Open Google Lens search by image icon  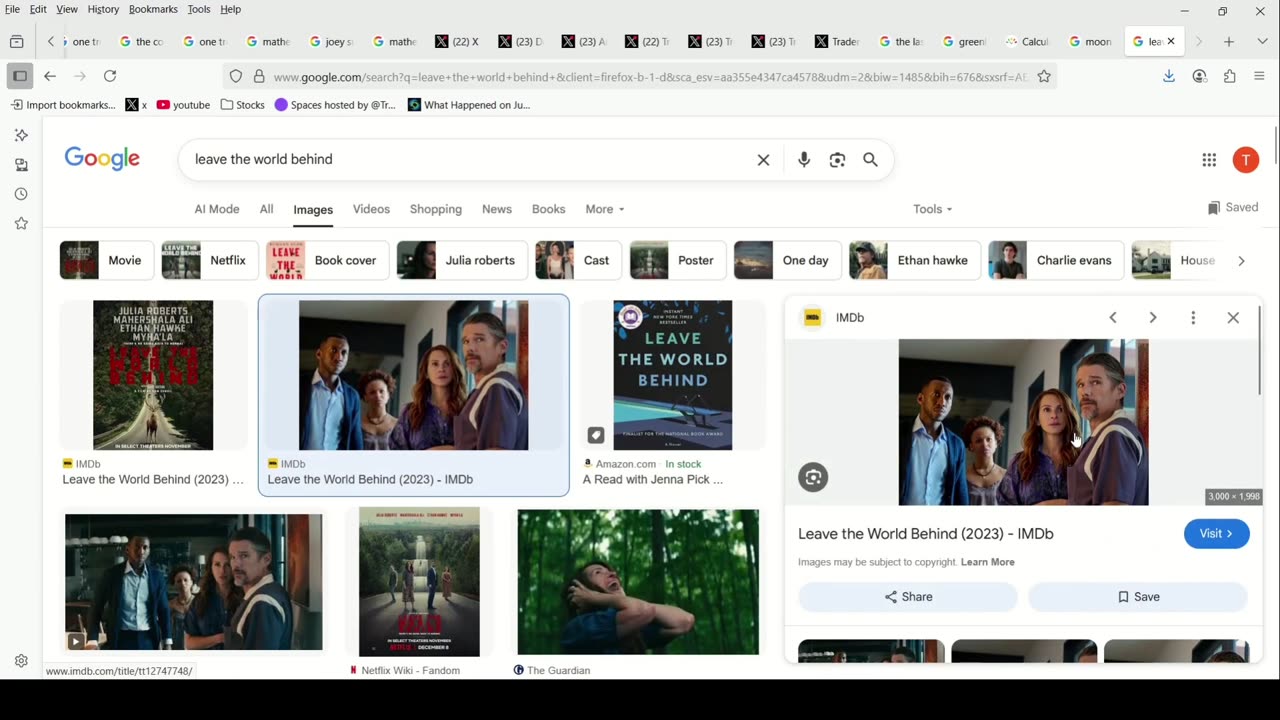coord(837,160)
